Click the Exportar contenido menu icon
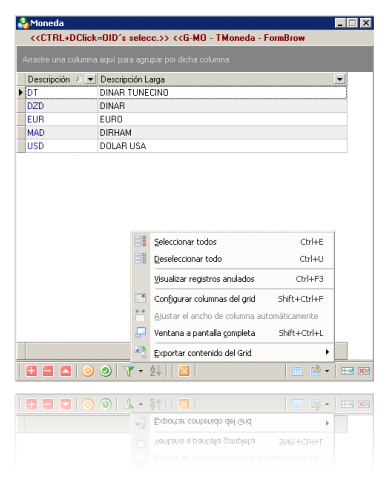The image size is (388, 487). [x=141, y=352]
